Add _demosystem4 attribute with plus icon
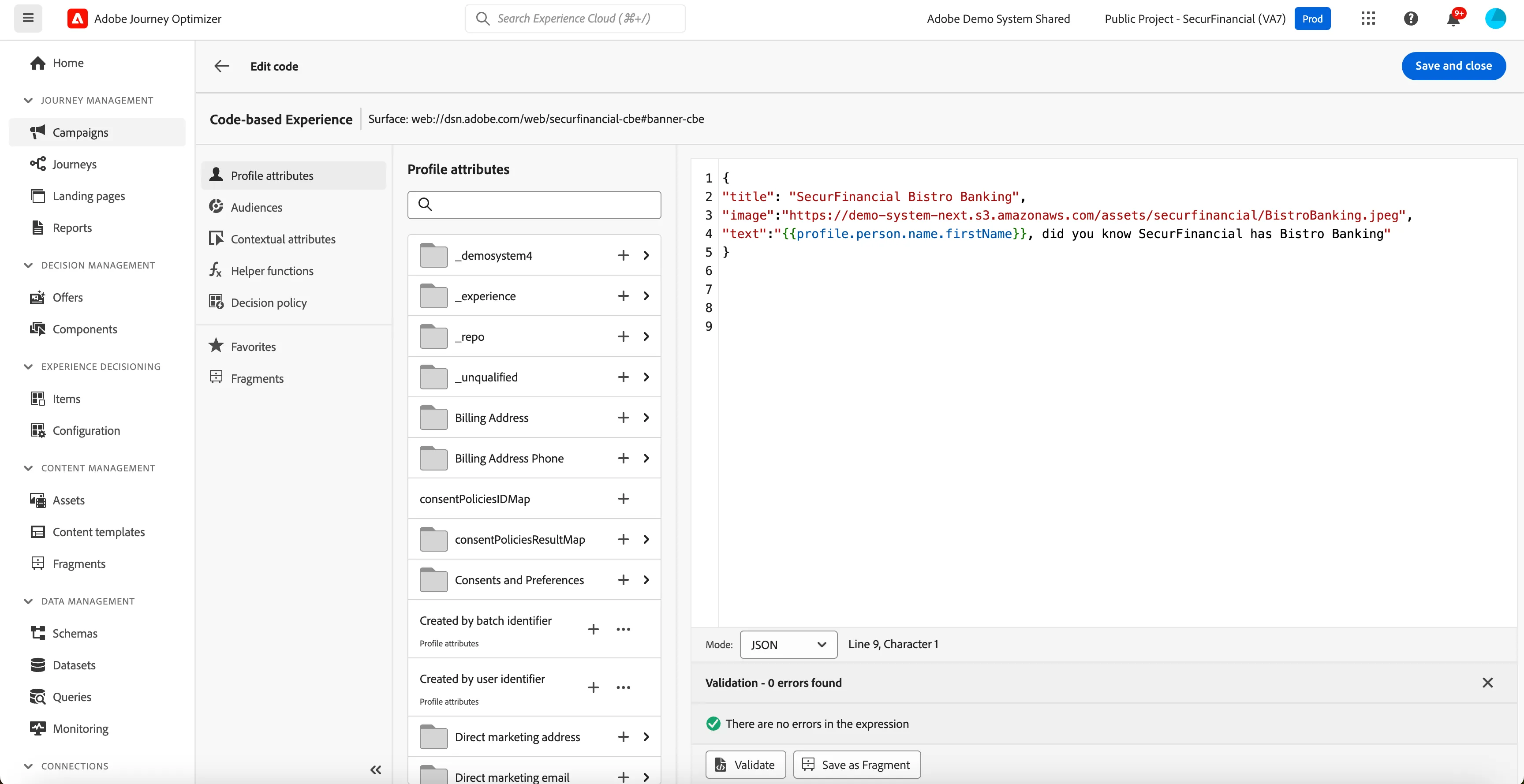This screenshot has height=784, width=1524. click(623, 255)
